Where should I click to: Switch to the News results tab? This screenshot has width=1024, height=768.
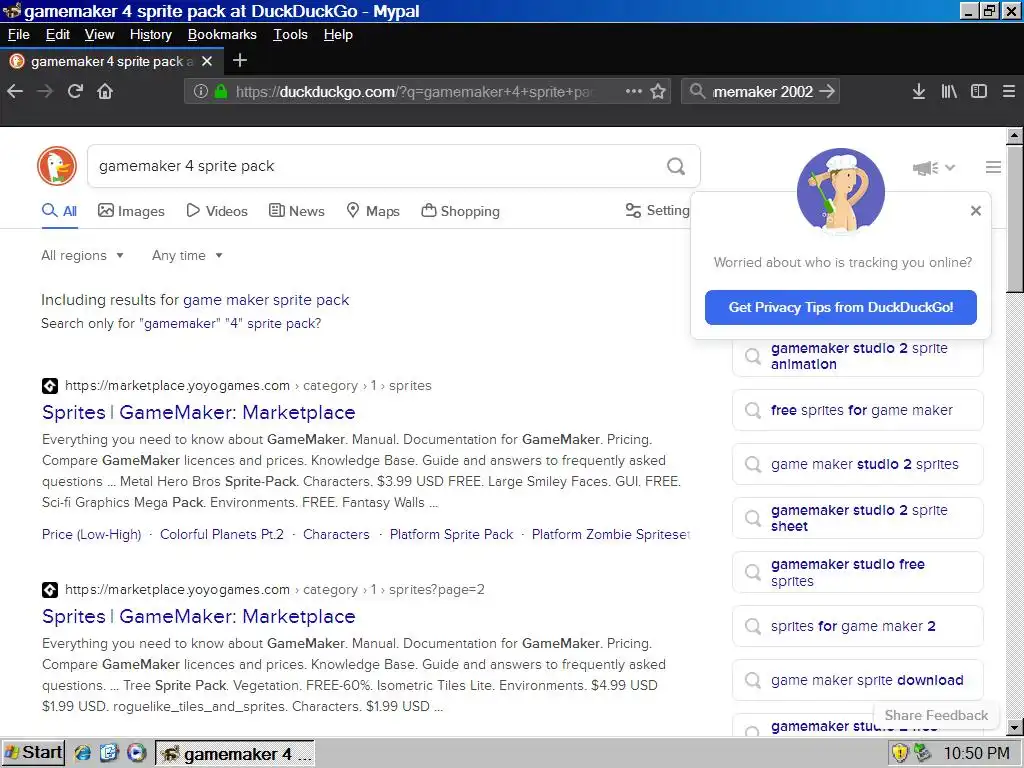coord(296,211)
